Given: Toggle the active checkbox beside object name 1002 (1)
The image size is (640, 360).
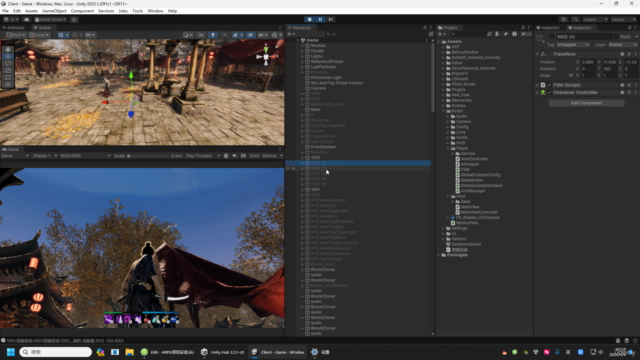Looking at the screenshot, I should [x=552, y=37].
